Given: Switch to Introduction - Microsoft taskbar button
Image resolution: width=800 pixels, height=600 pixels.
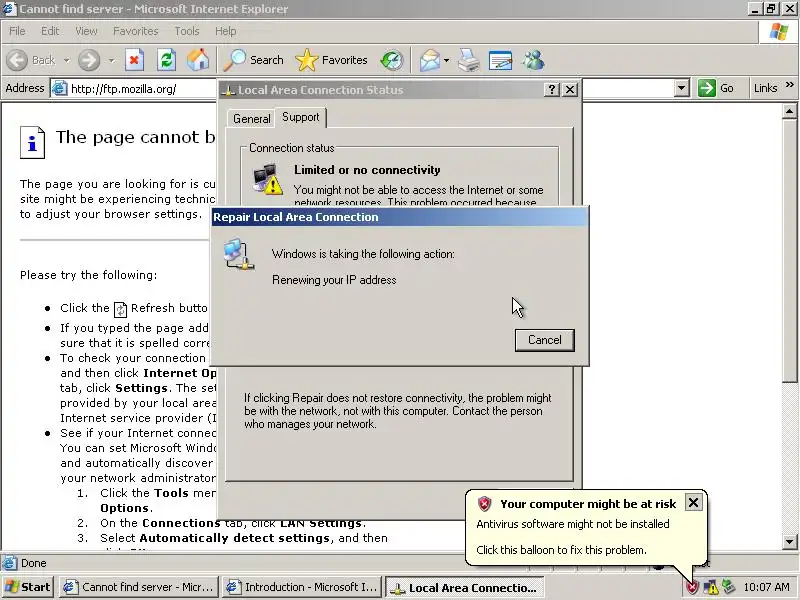Looking at the screenshot, I should (302, 587).
